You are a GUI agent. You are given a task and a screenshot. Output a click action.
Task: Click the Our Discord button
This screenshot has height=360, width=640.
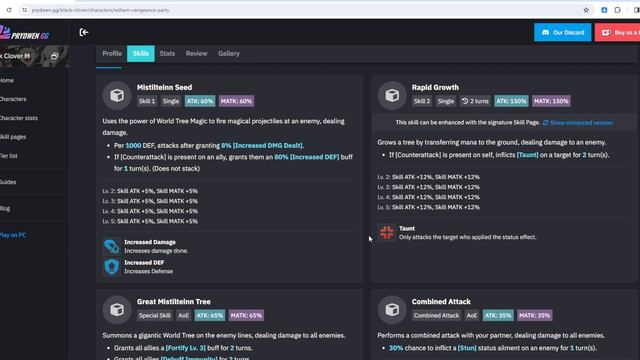click(x=562, y=32)
